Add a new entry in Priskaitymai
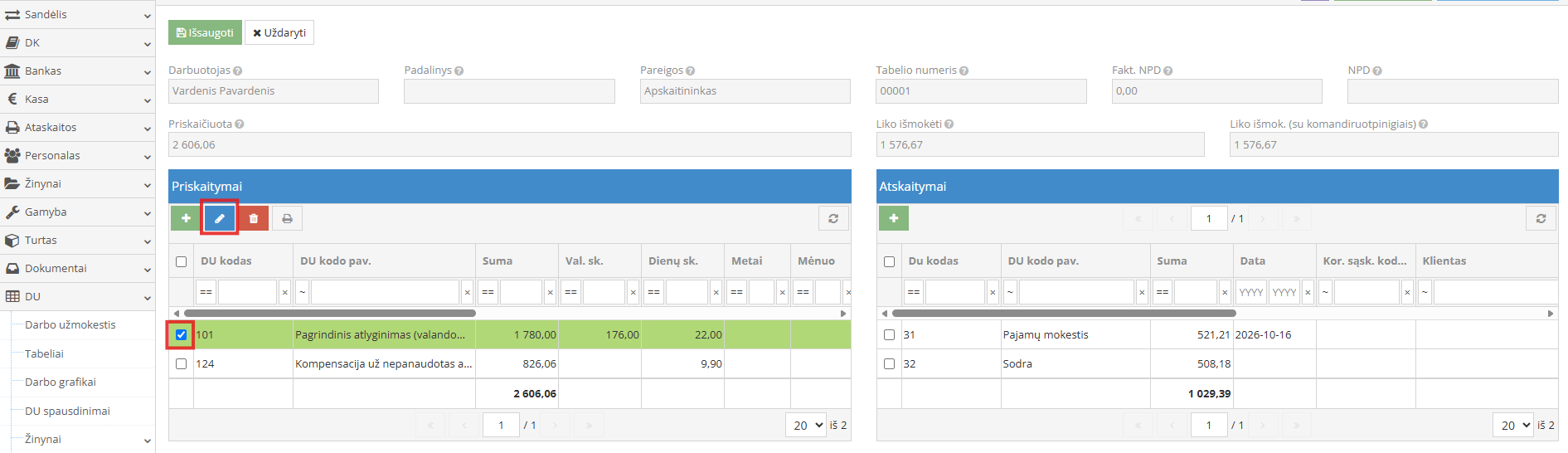The height and width of the screenshot is (453, 1568). 186,218
